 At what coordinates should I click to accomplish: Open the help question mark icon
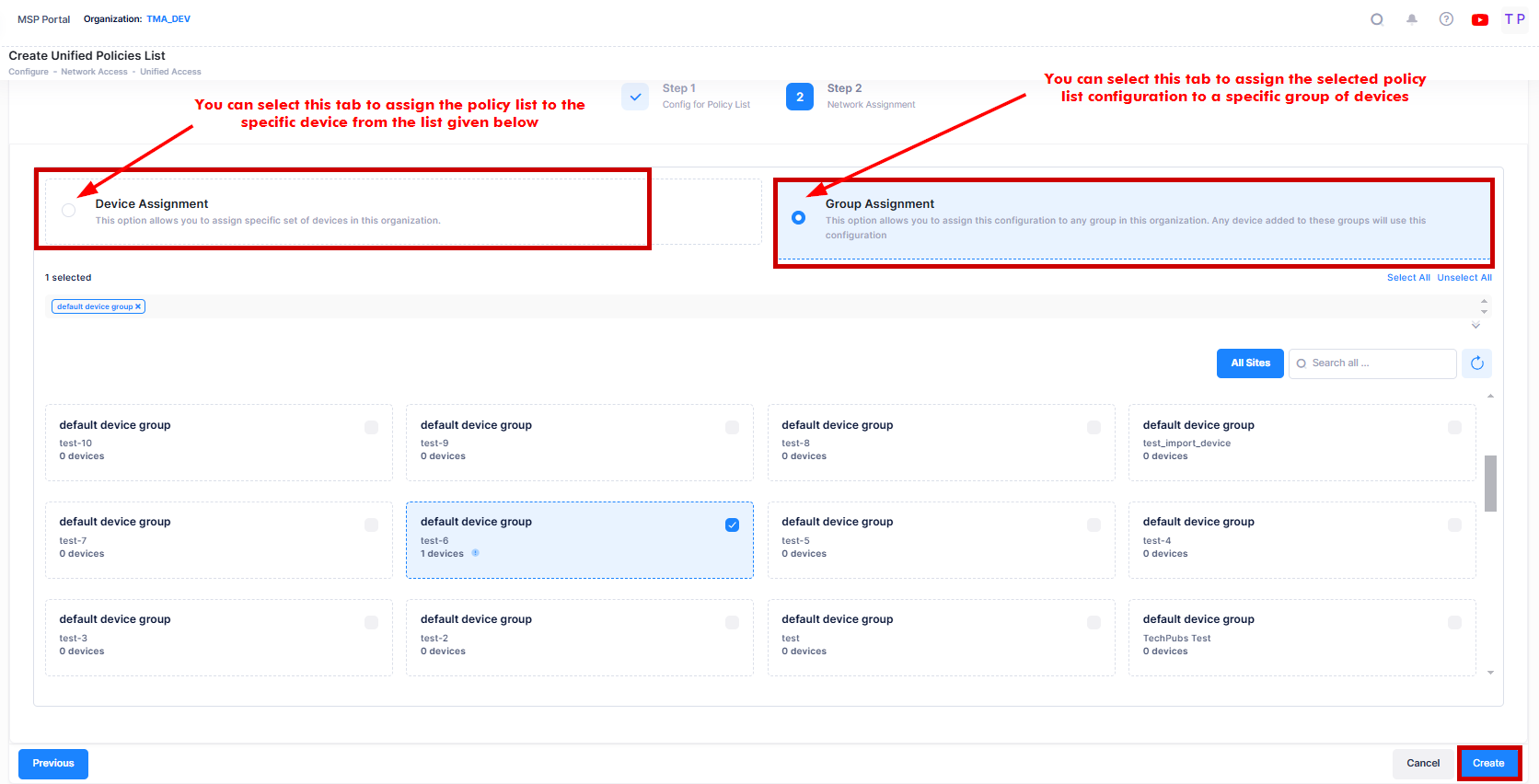pyautogui.click(x=1446, y=19)
